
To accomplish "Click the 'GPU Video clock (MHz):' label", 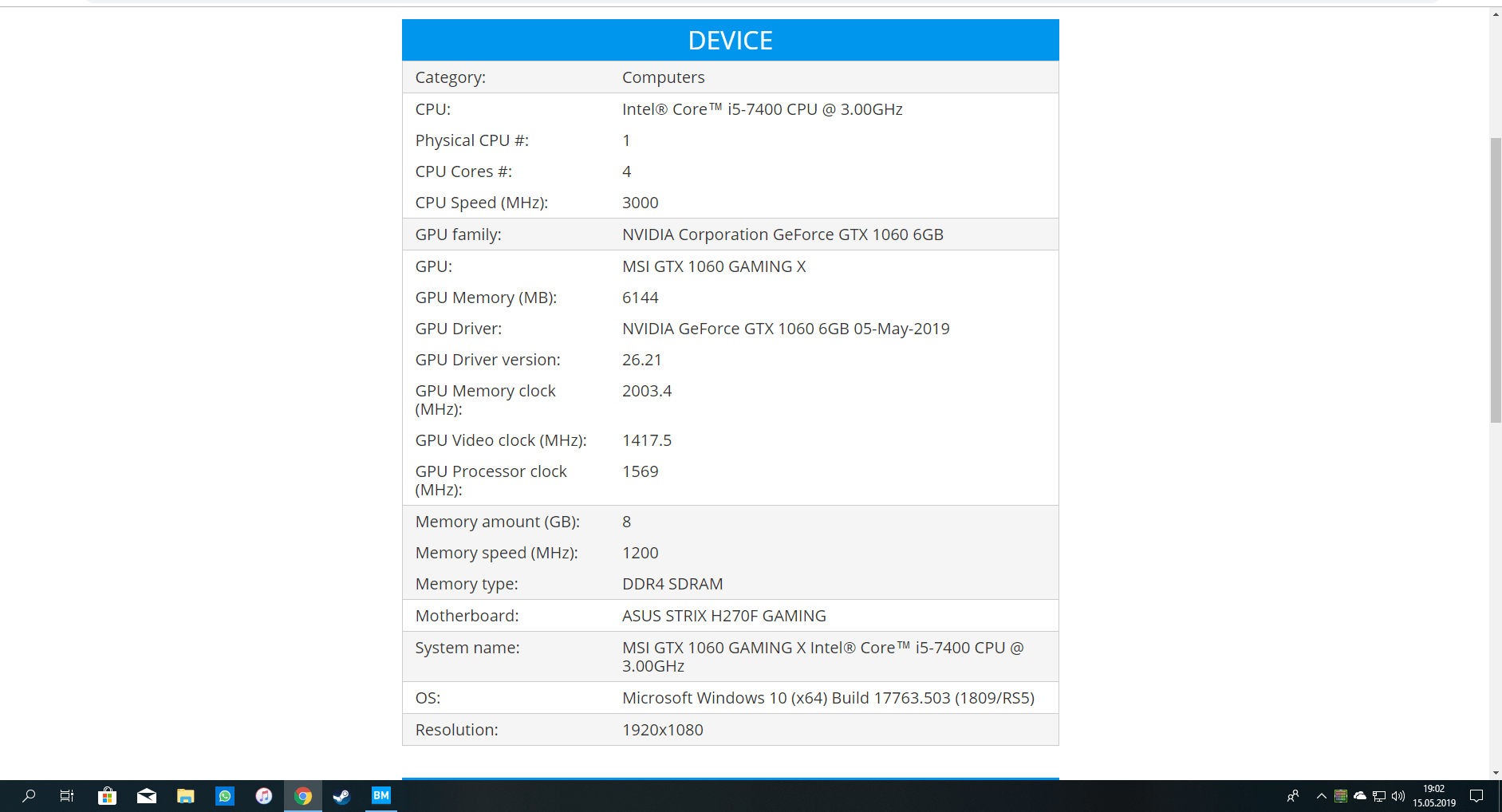I will coord(501,440).
